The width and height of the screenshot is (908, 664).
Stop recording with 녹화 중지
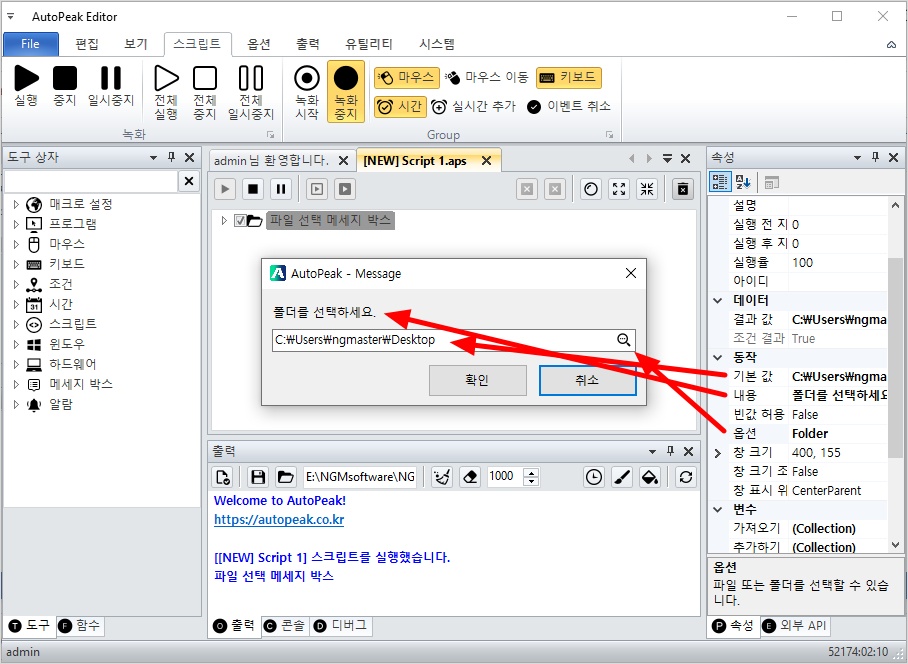coord(346,91)
